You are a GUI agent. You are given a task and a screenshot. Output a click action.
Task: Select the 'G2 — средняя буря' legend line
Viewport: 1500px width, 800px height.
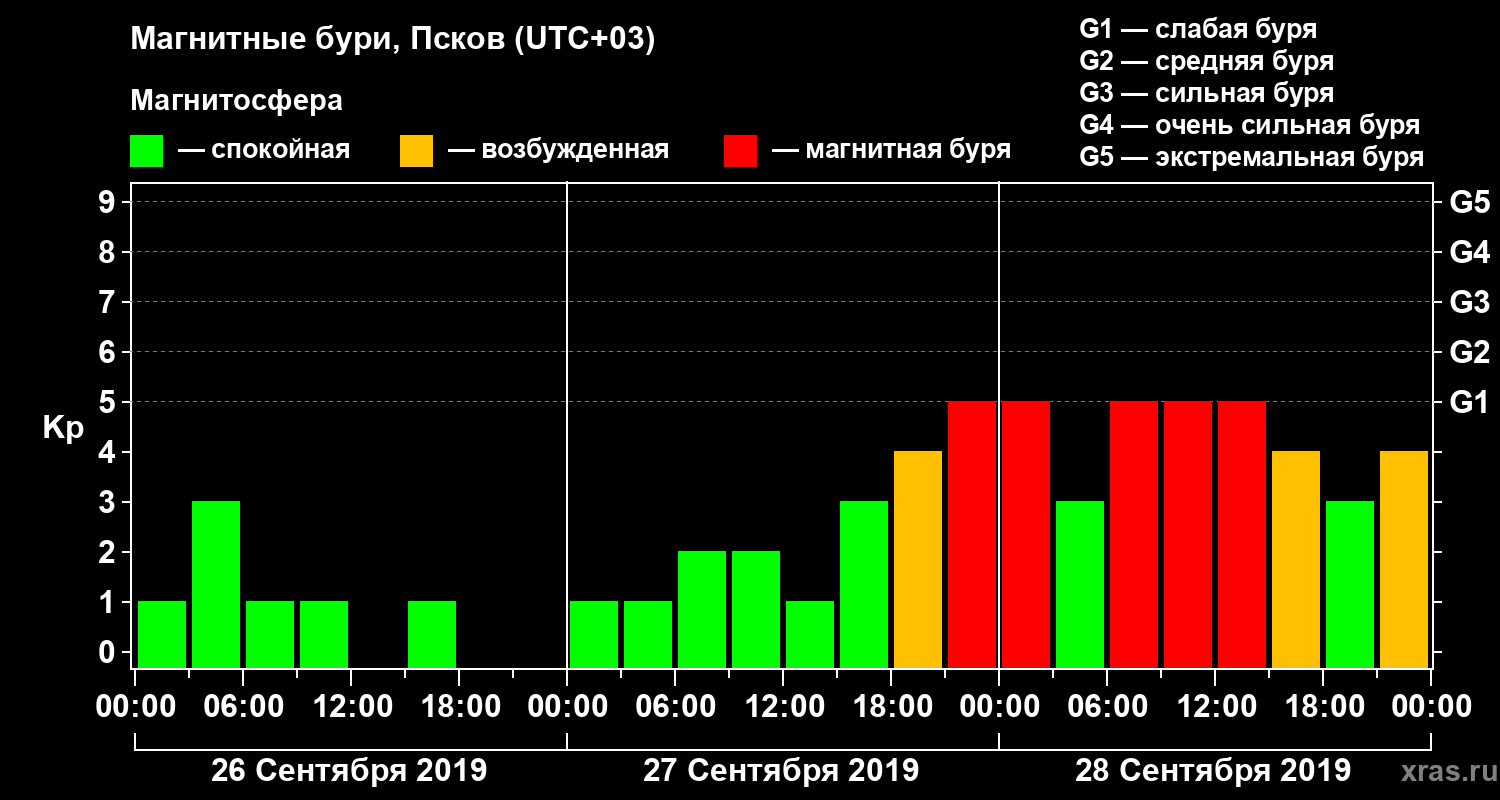[x=1206, y=61]
